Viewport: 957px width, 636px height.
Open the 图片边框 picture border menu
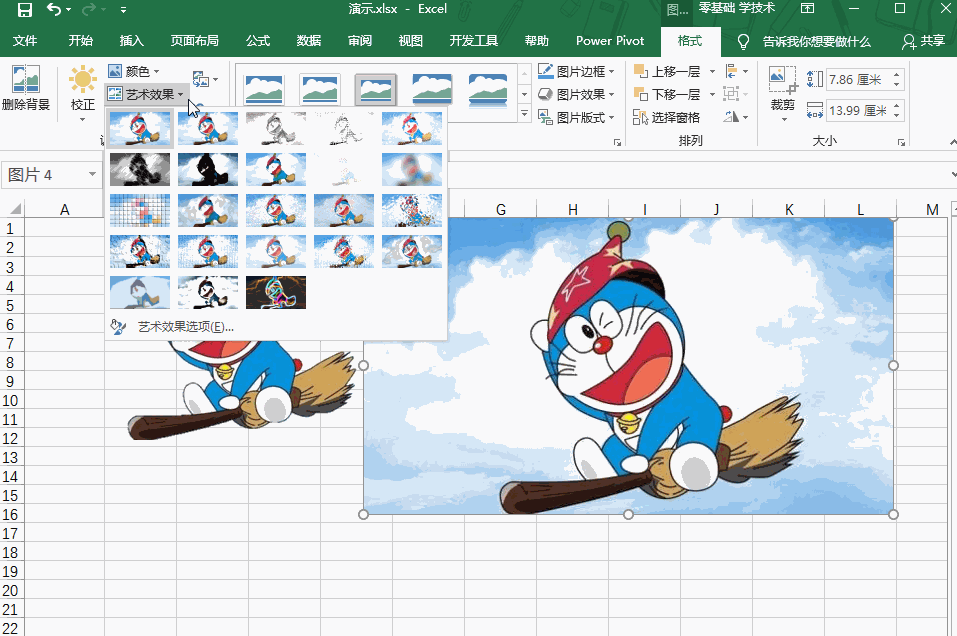click(x=576, y=71)
